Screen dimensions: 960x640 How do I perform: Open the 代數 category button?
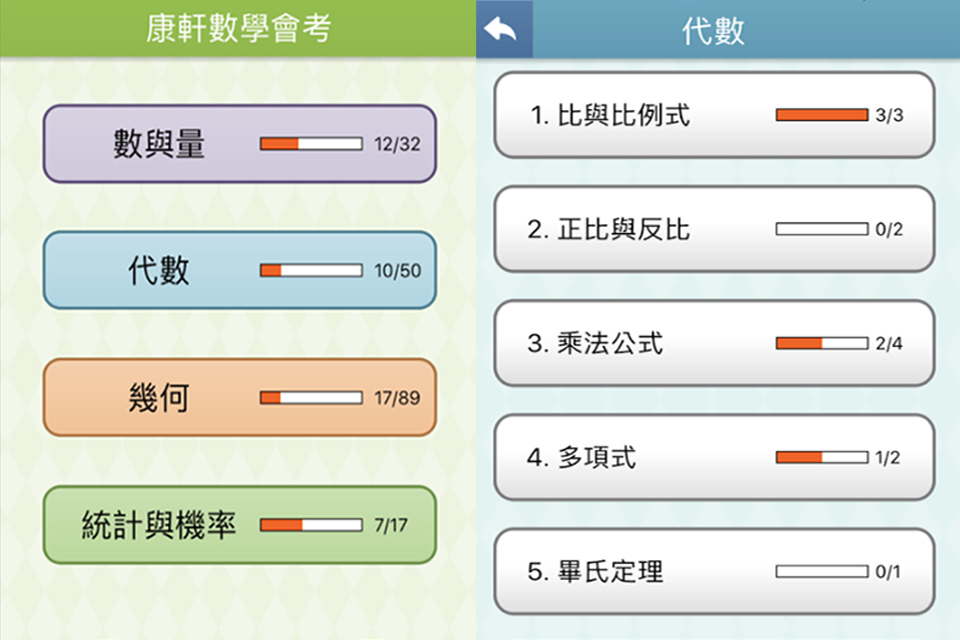click(x=239, y=270)
